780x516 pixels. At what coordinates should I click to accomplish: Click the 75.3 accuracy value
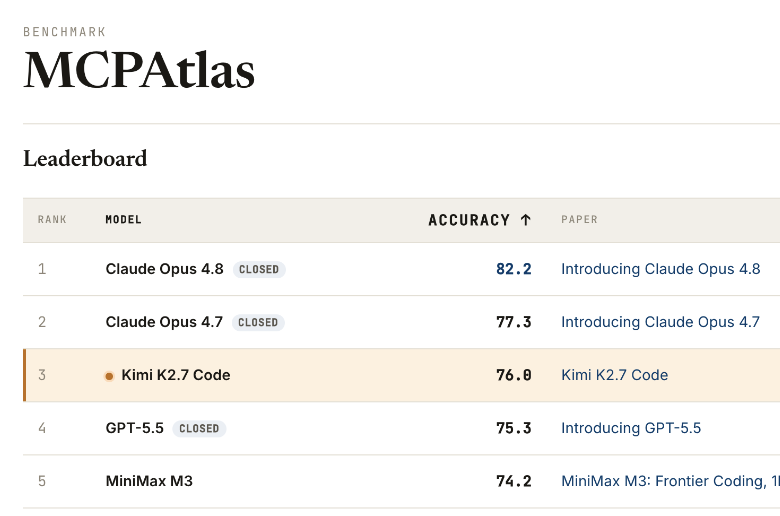pyautogui.click(x=514, y=428)
